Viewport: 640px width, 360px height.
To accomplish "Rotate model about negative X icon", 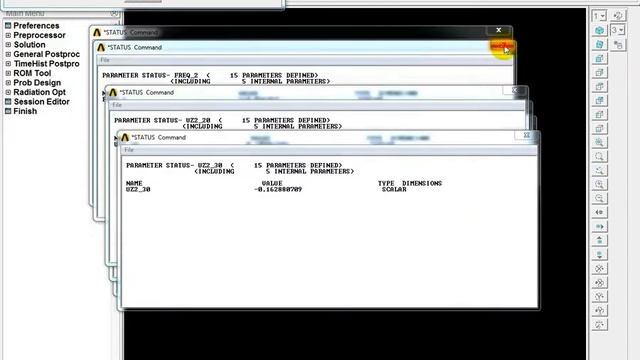I will 599,269.
